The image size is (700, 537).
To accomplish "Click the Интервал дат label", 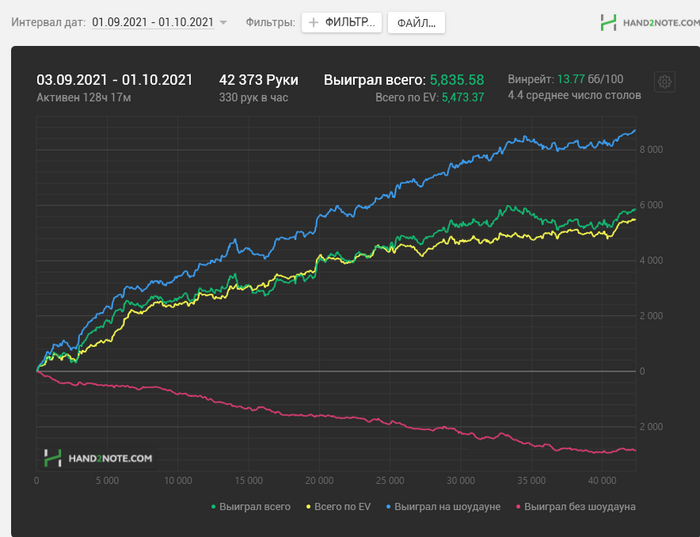I will click(x=48, y=22).
